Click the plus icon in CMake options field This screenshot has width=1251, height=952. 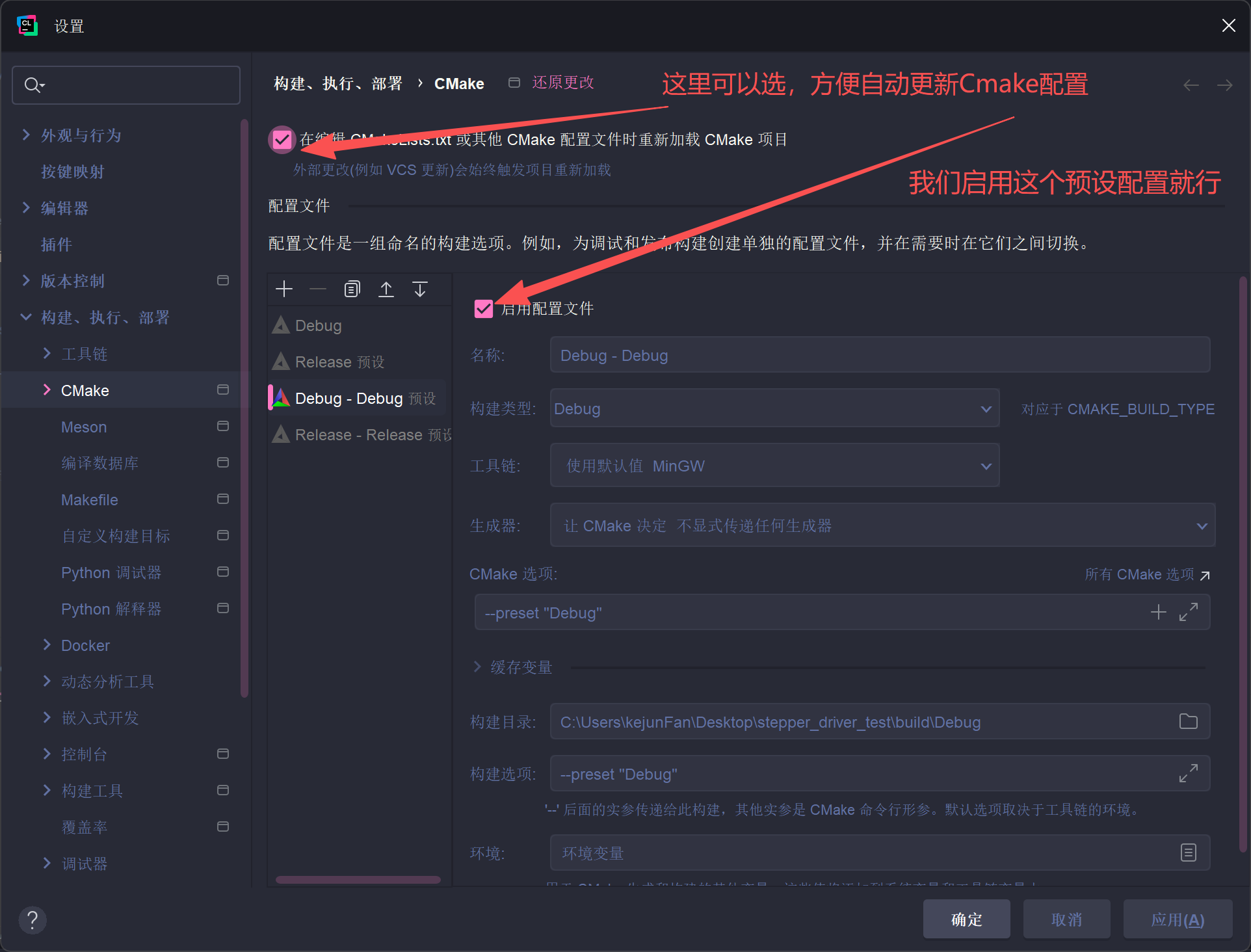pos(1158,612)
